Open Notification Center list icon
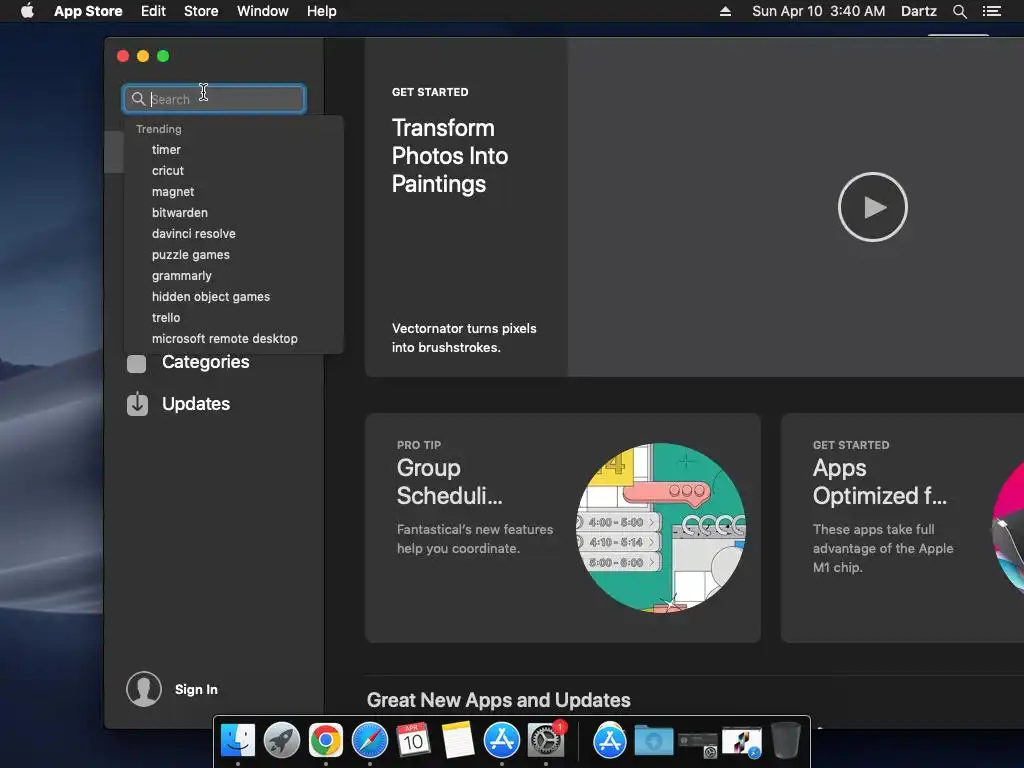This screenshot has height=768, width=1024. click(991, 11)
